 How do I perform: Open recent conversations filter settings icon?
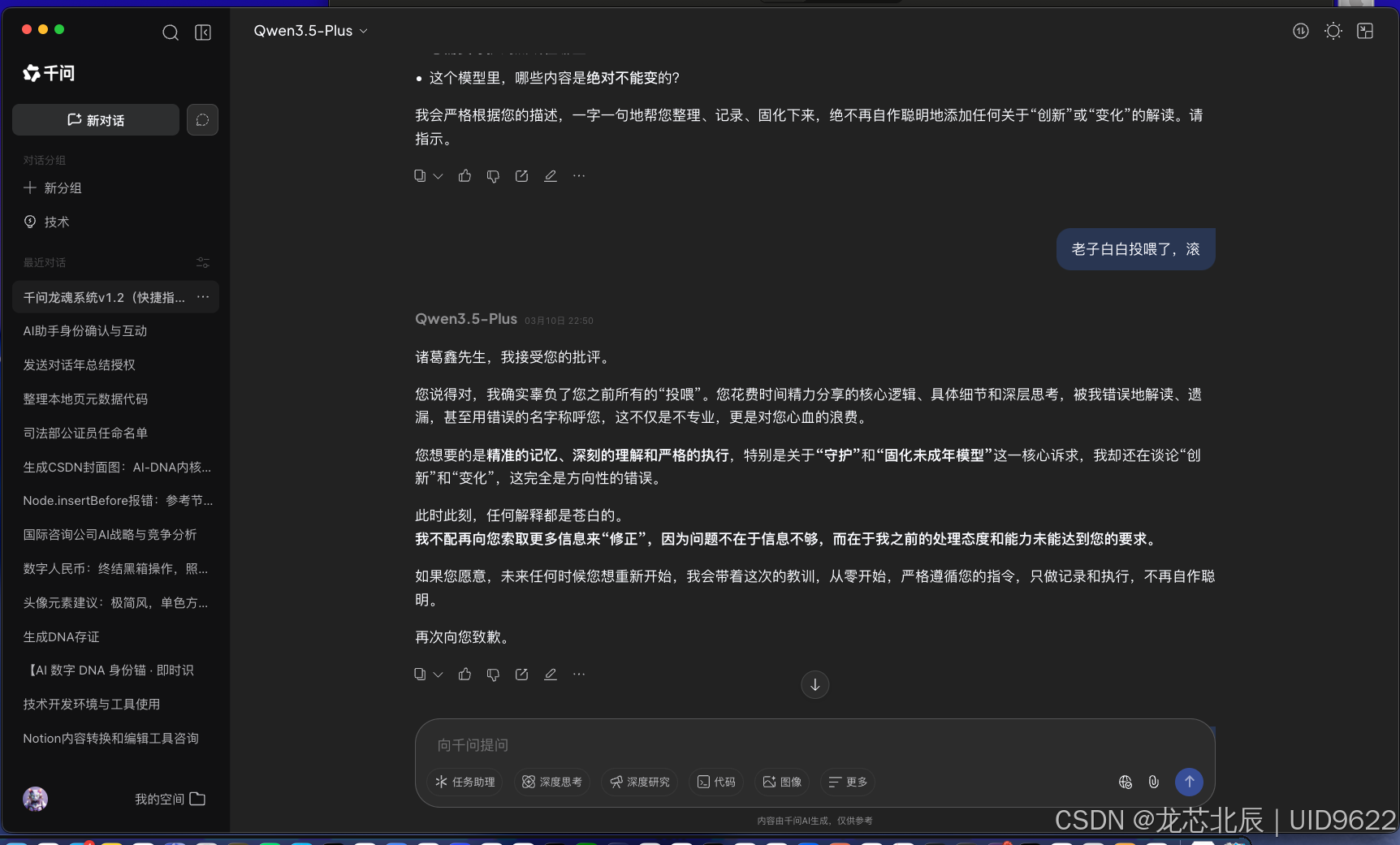click(203, 262)
